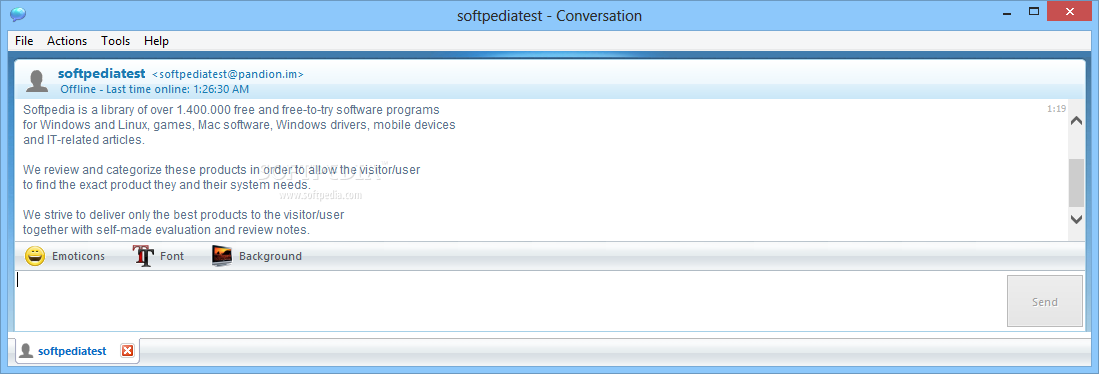
Task: Click the avatar icon on the softpediatest tab
Action: tap(26, 350)
